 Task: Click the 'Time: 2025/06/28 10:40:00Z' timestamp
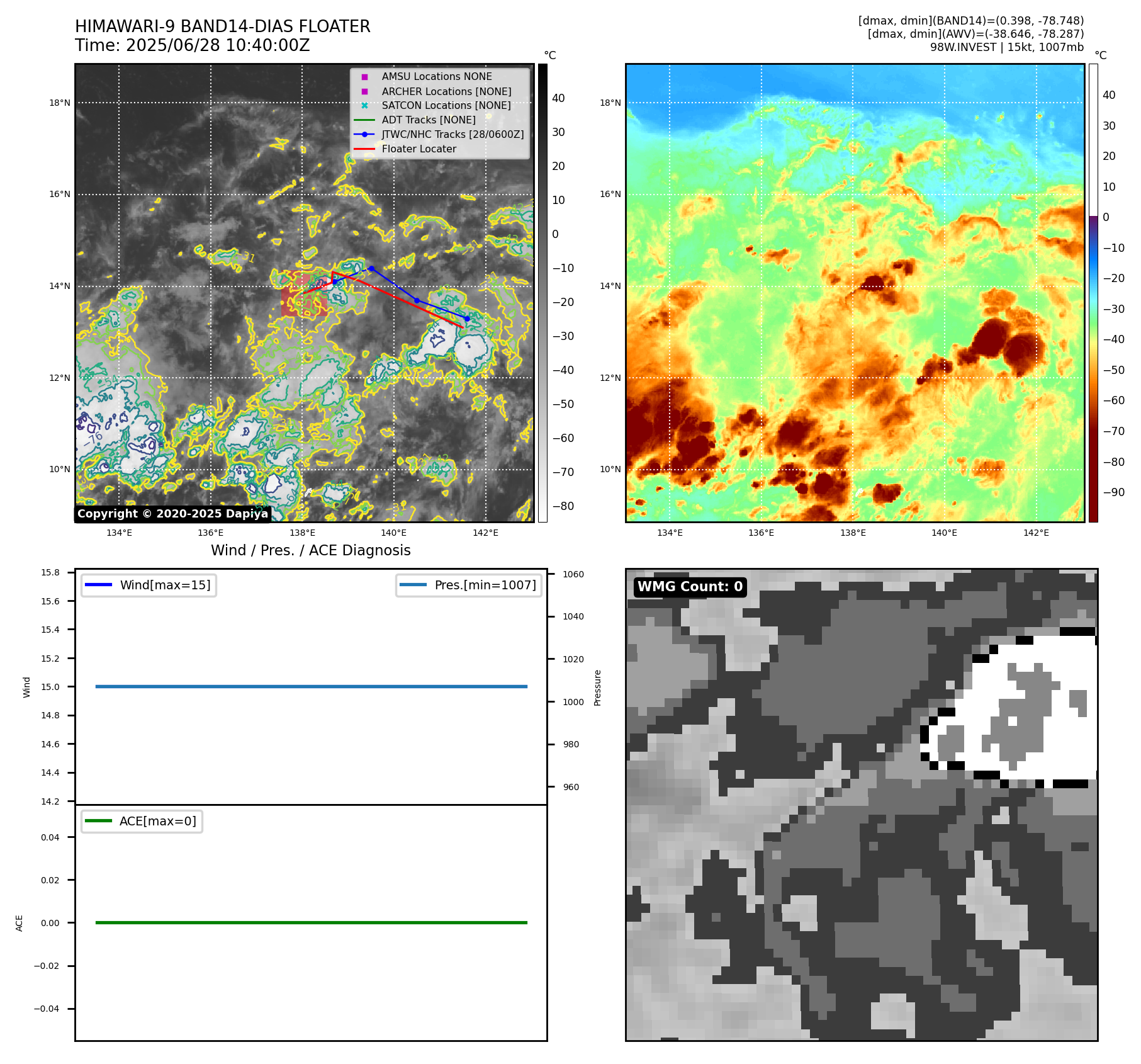pyautogui.click(x=193, y=45)
